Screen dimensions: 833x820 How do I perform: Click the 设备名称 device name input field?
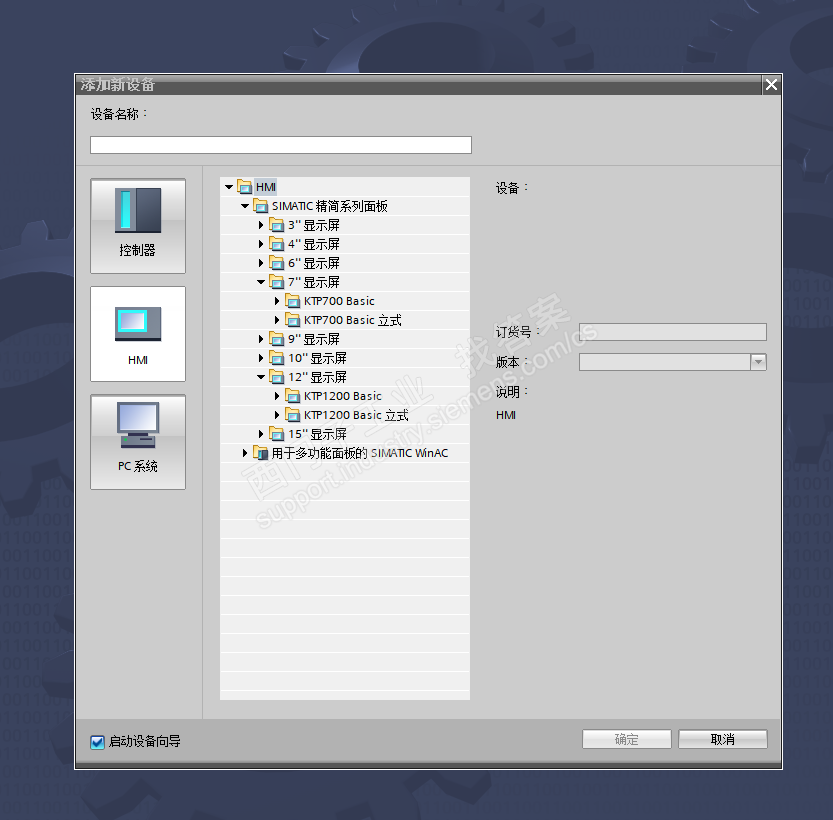point(281,145)
